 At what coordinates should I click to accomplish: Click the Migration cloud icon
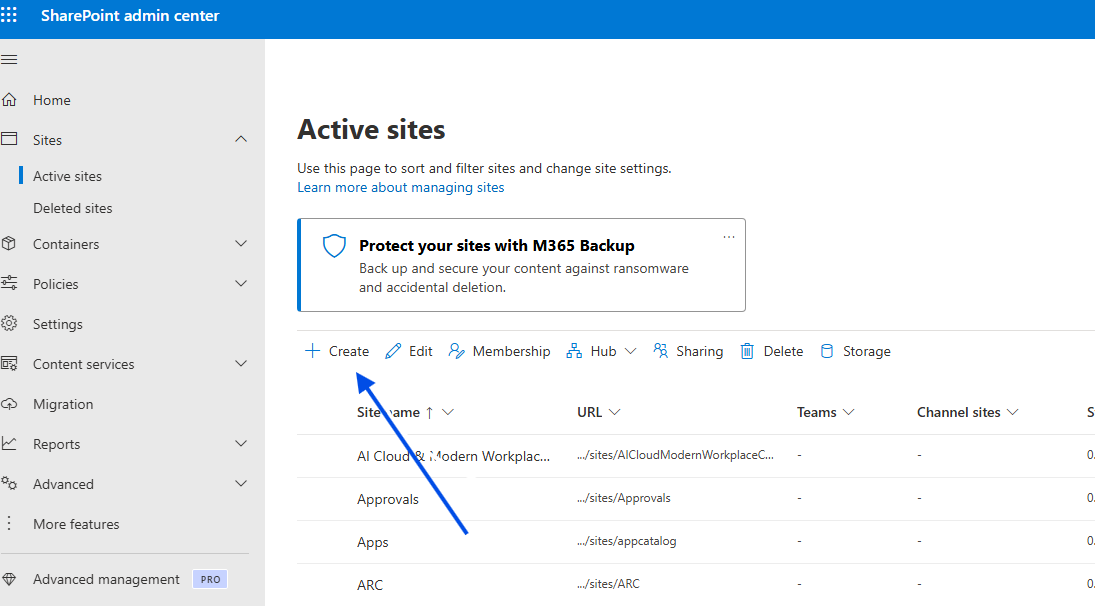pos(10,404)
